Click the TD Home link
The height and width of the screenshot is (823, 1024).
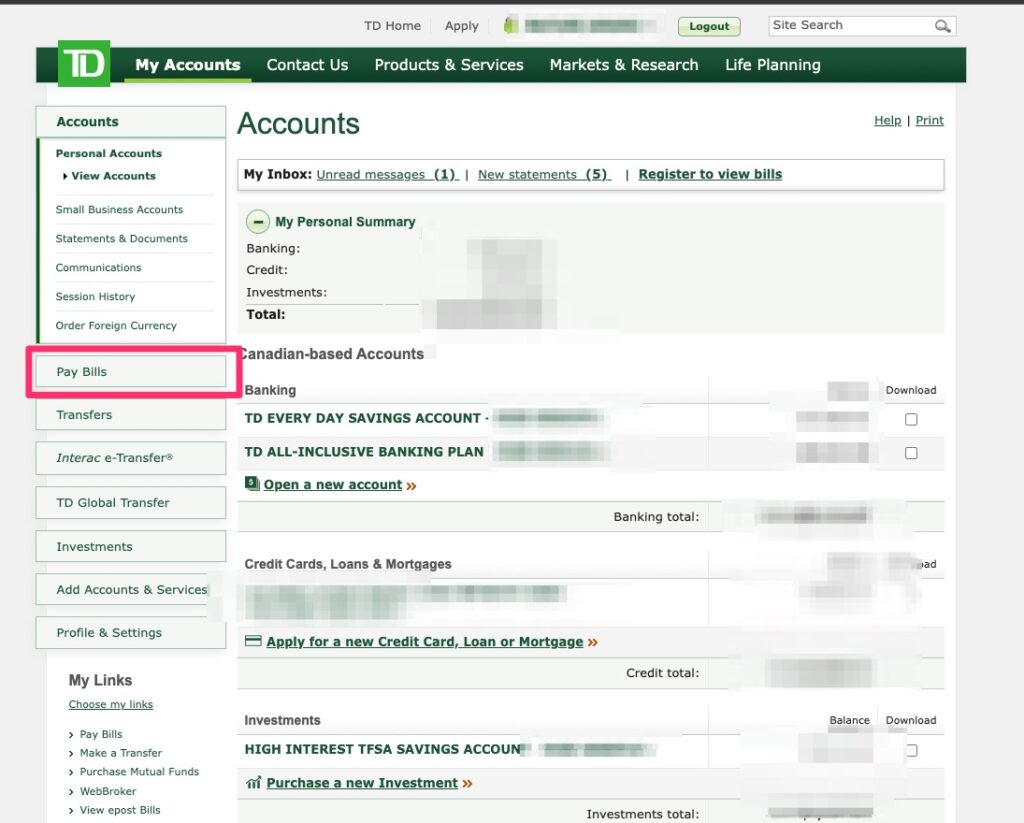pyautogui.click(x=392, y=25)
